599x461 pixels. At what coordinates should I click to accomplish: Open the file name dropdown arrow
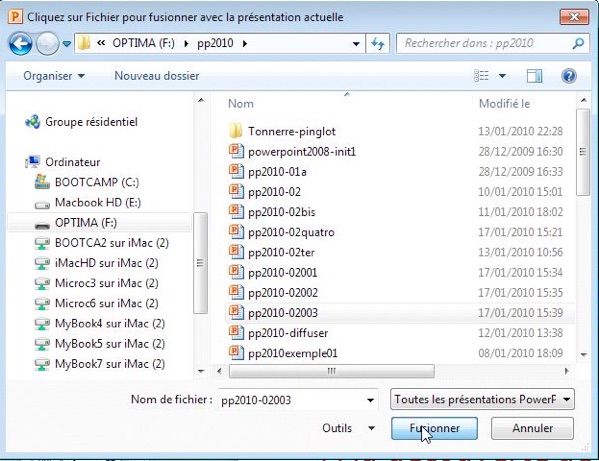click(370, 400)
